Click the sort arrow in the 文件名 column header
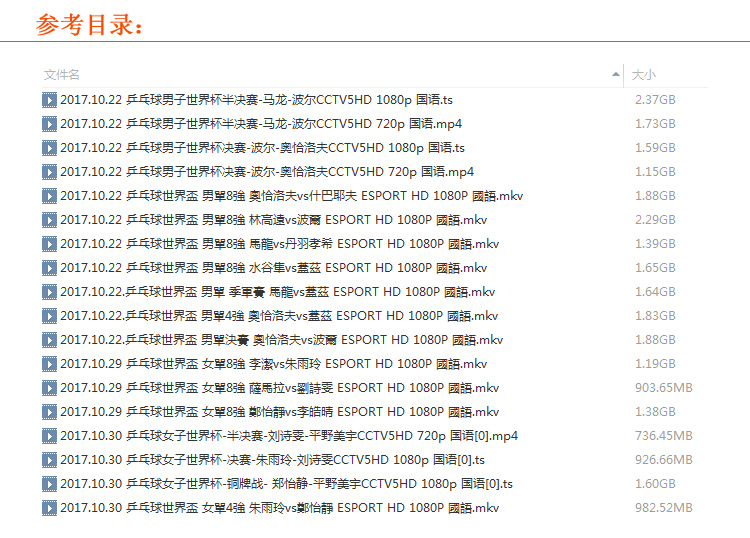 615,75
